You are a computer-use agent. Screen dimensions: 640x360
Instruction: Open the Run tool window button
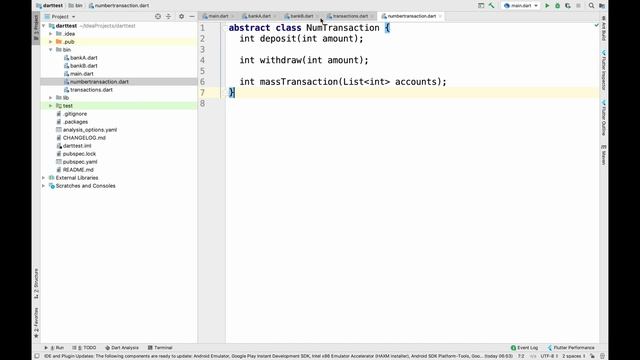(54, 348)
